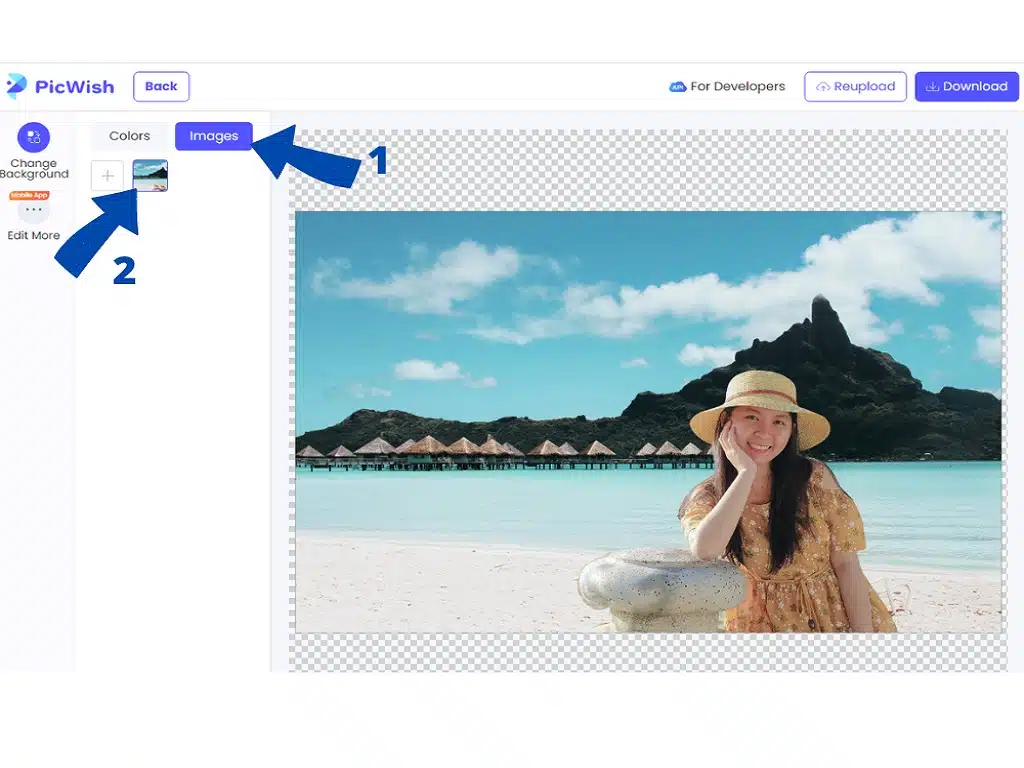The height and width of the screenshot is (768, 1024).
Task: Click the Back button
Action: (161, 86)
